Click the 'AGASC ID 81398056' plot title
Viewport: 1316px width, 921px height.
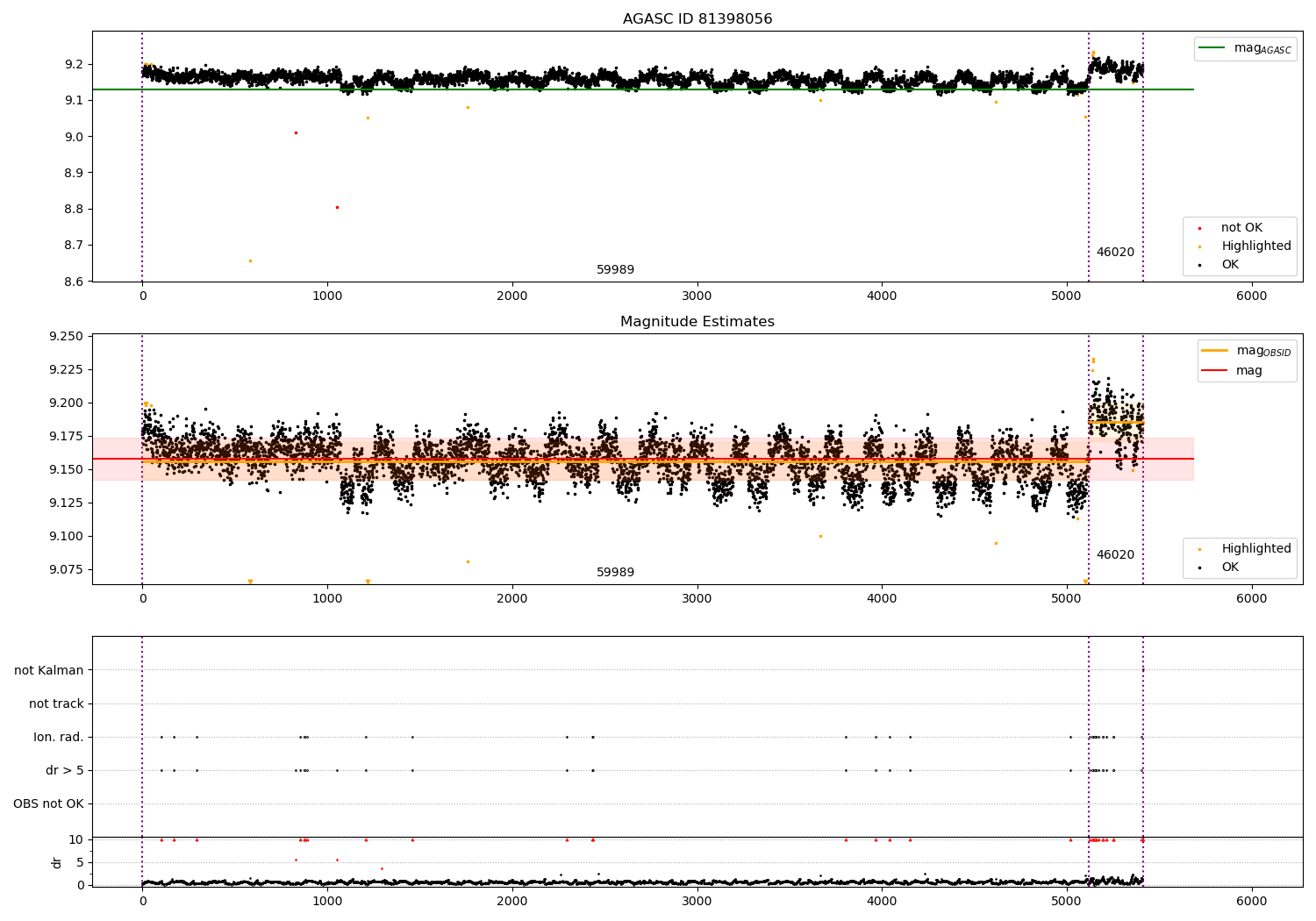(697, 19)
